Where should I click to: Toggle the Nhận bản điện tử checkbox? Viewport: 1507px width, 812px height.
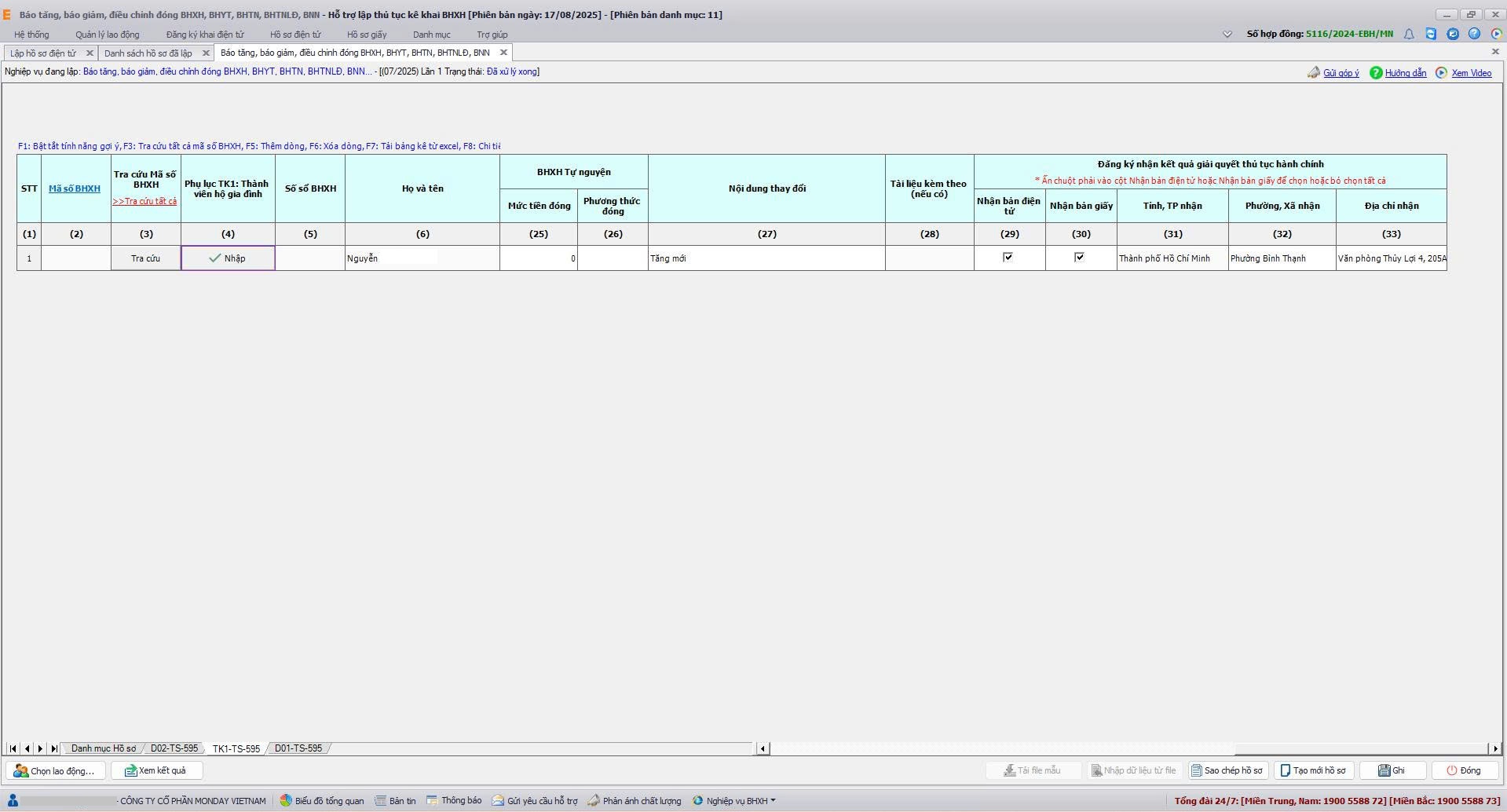[1008, 258]
